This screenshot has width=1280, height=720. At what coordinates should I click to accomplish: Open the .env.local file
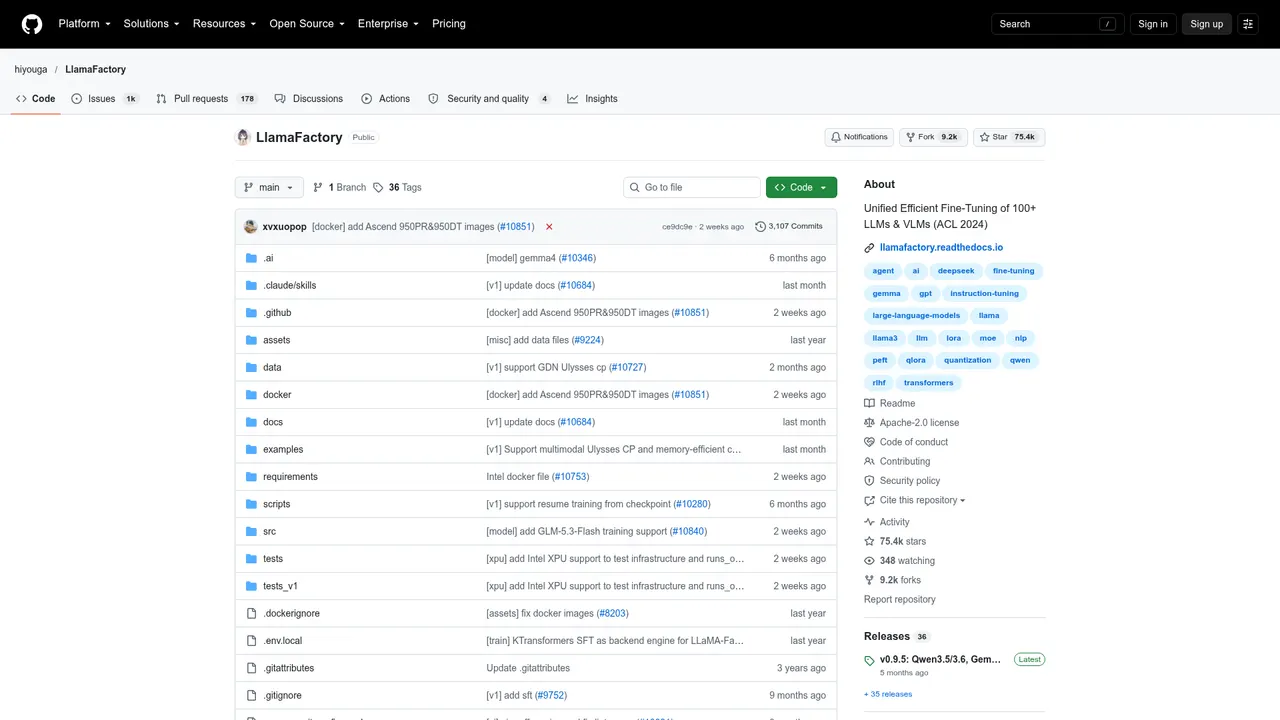(282, 641)
